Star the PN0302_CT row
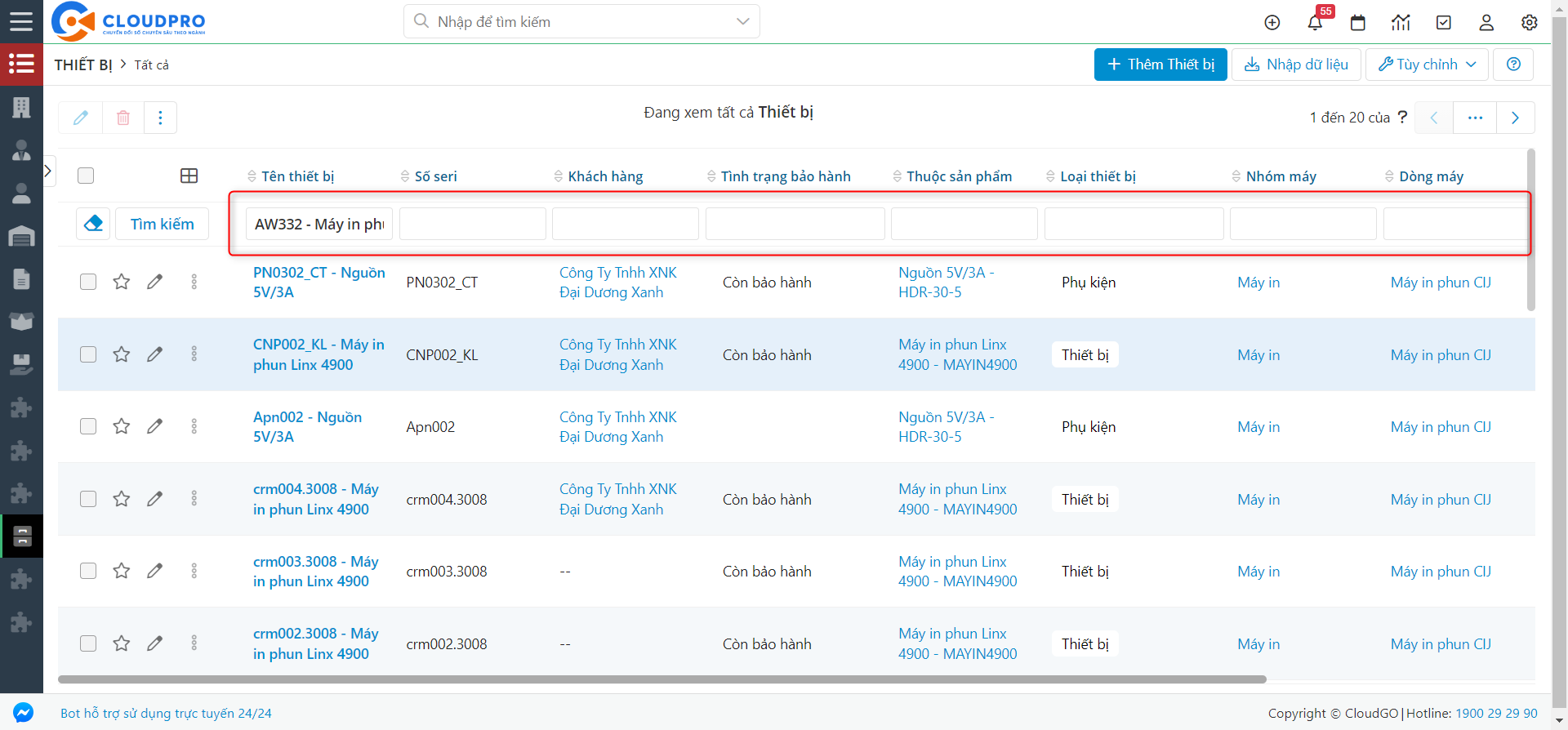Image resolution: width=1568 pixels, height=730 pixels. (122, 282)
